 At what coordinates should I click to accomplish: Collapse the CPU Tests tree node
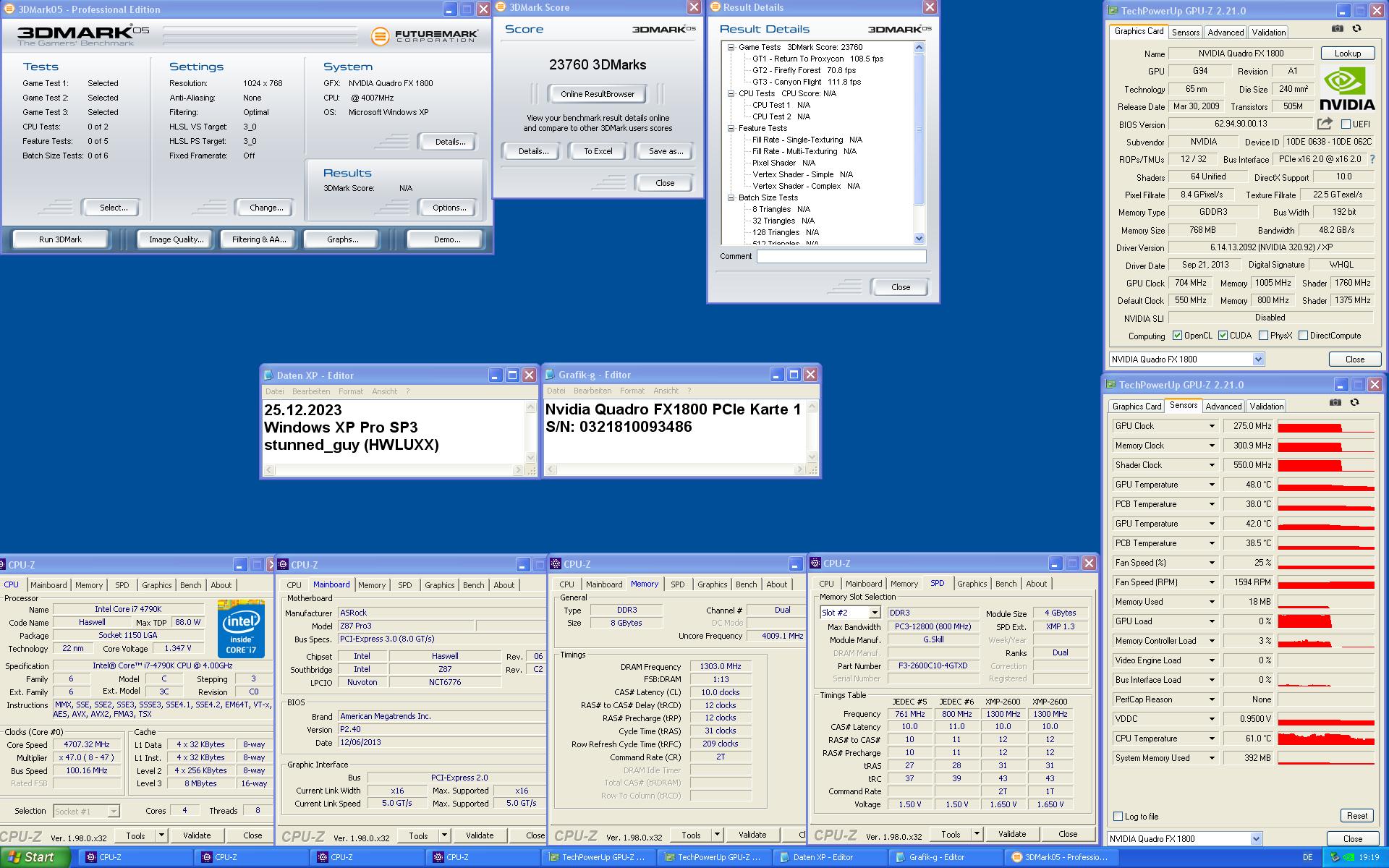(731, 93)
